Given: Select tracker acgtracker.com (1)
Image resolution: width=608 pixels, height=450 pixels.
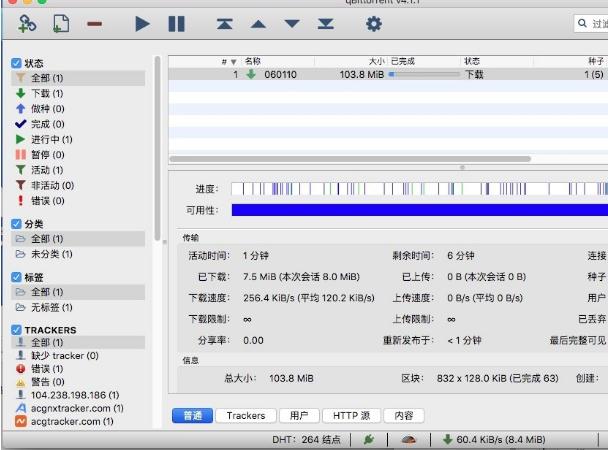Looking at the screenshot, I should (x=78, y=421).
